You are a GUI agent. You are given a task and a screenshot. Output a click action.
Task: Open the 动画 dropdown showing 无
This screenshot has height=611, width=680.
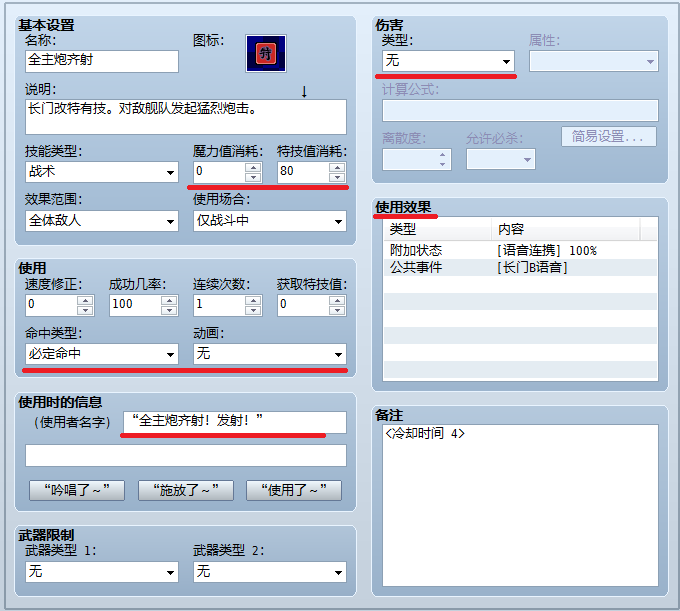tap(270, 354)
